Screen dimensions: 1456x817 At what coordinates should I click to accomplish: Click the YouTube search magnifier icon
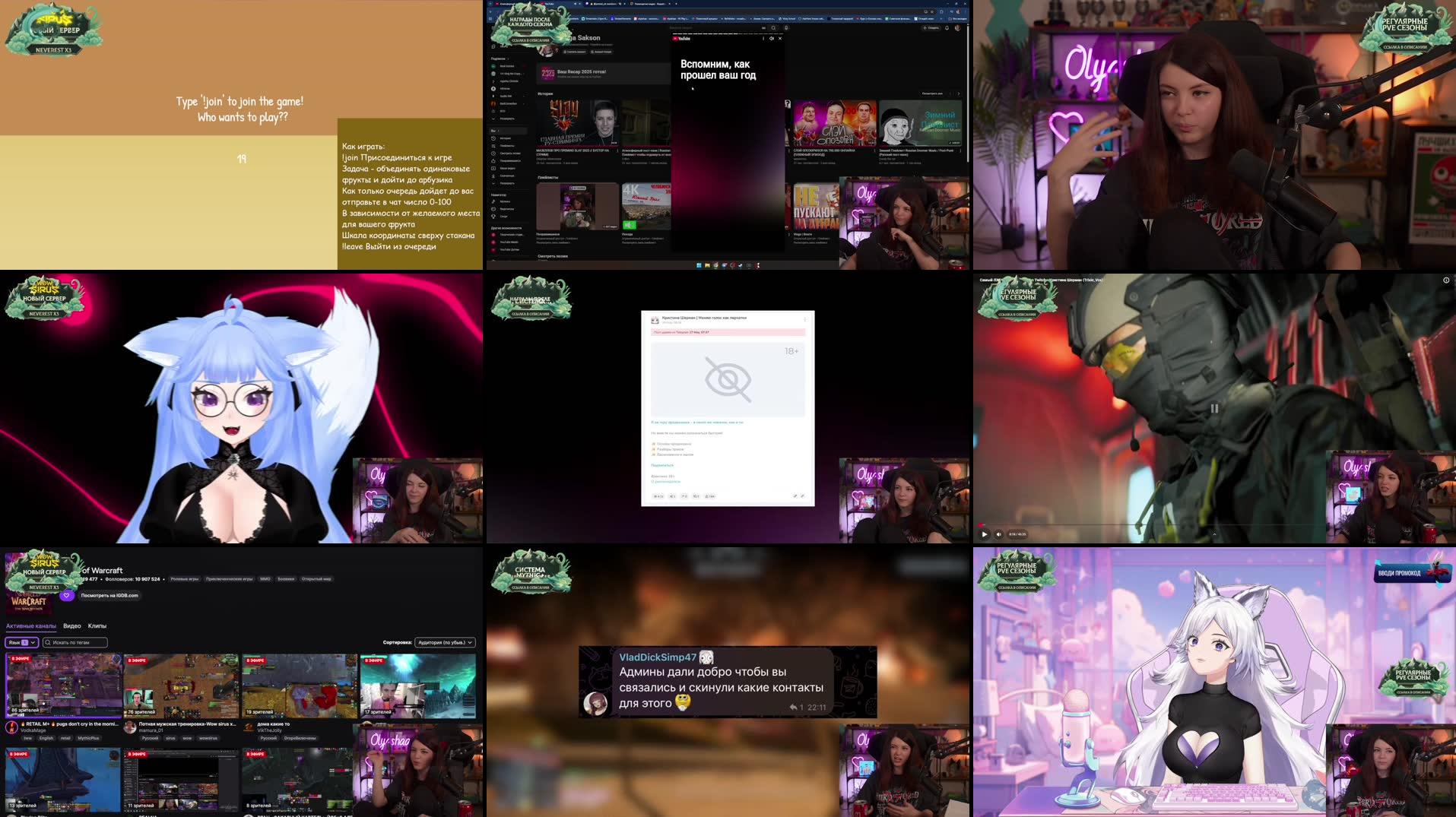click(x=773, y=28)
